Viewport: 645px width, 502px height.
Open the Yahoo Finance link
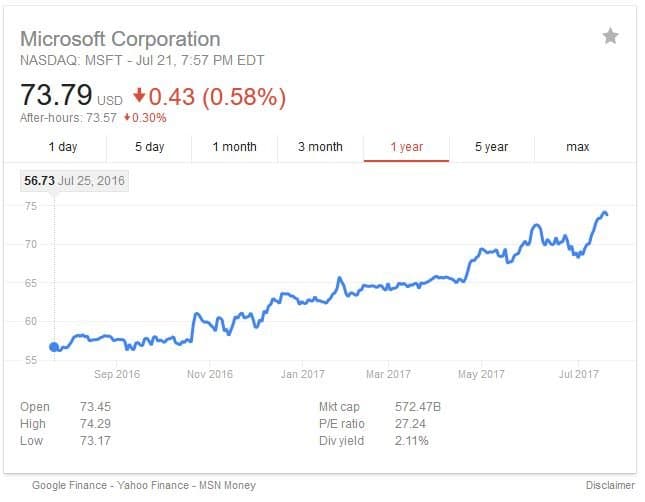point(153,485)
